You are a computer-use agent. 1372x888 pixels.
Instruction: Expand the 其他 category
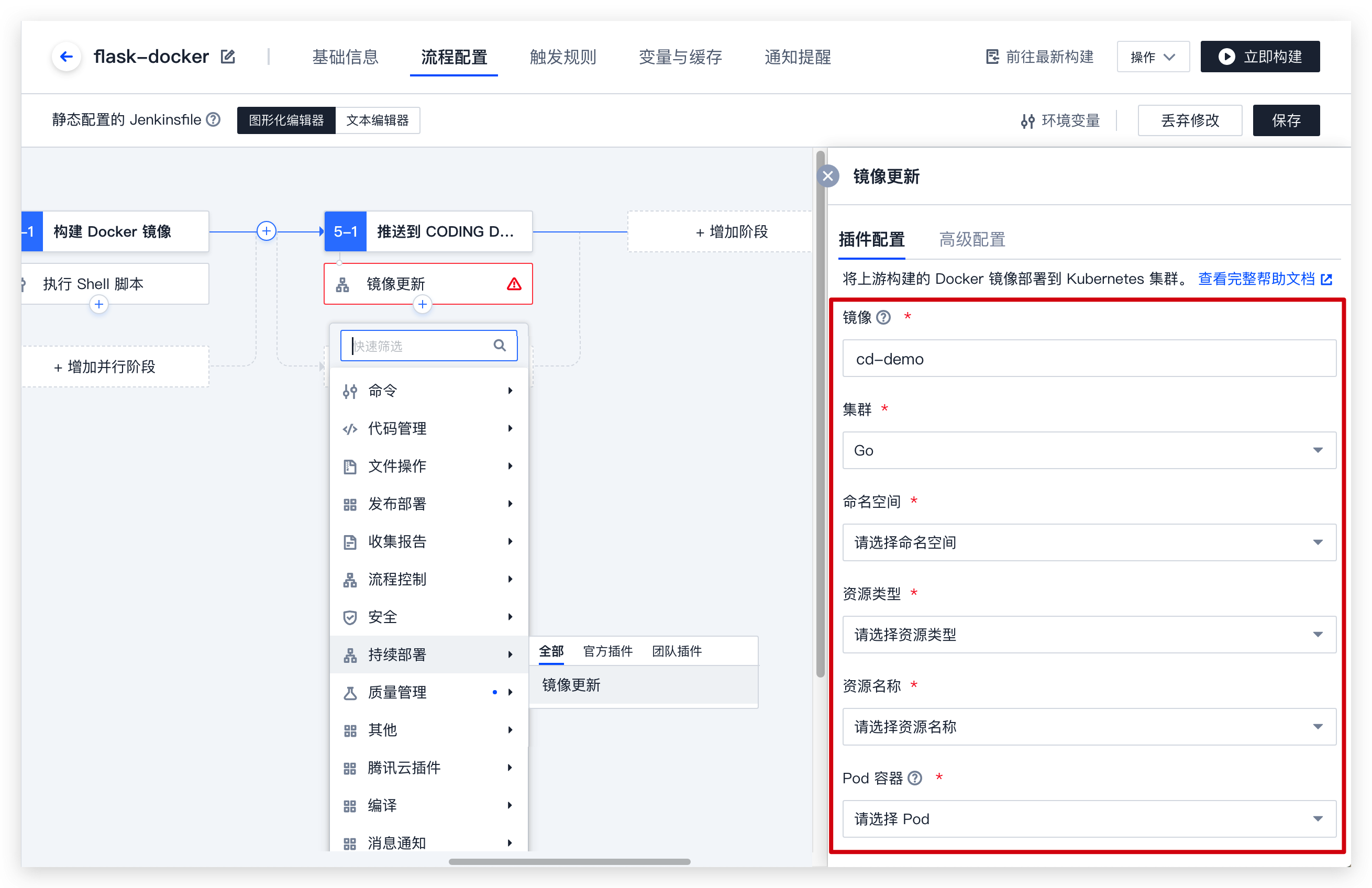coord(428,729)
